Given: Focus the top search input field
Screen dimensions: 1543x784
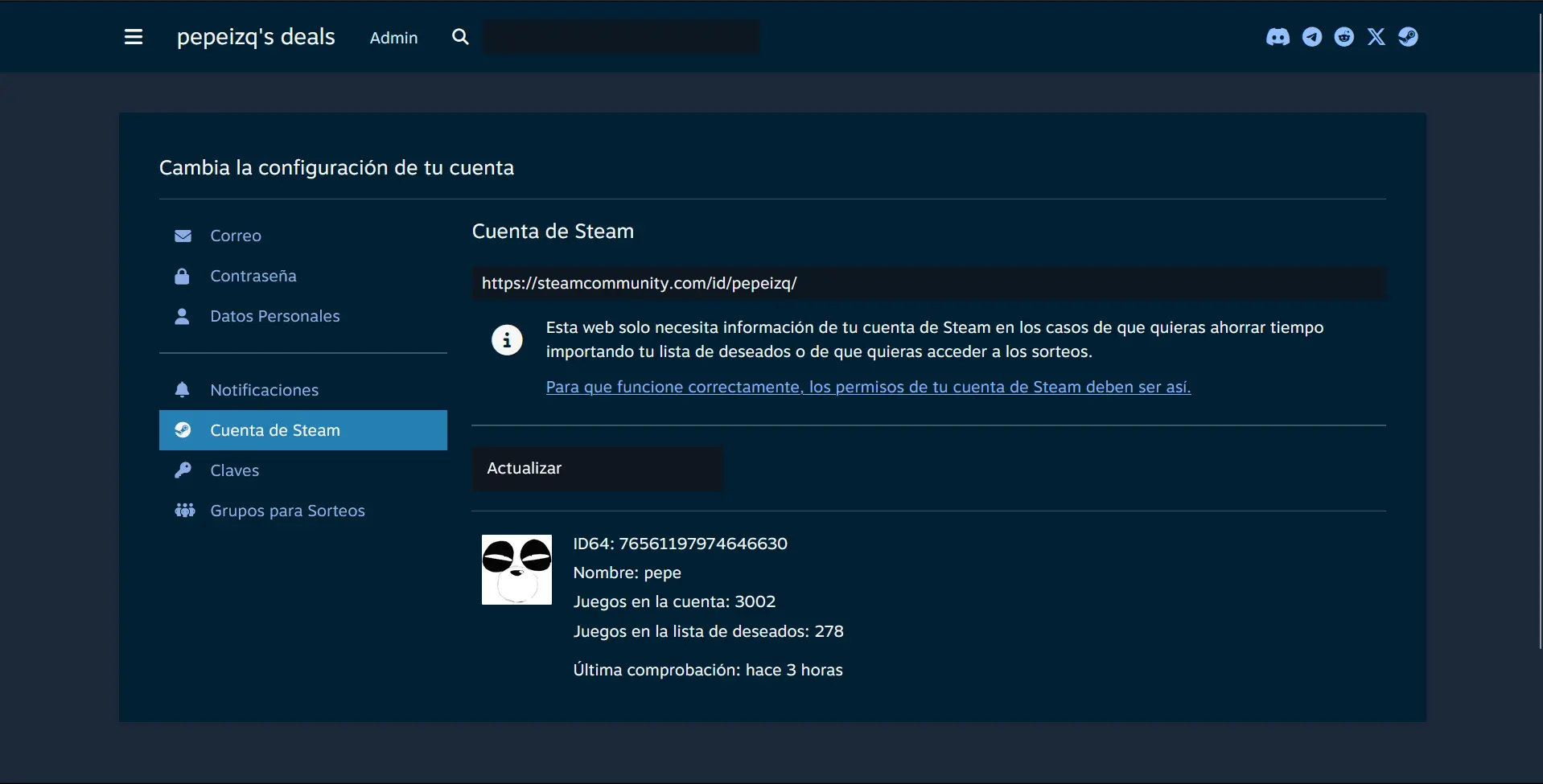Looking at the screenshot, I should [620, 37].
